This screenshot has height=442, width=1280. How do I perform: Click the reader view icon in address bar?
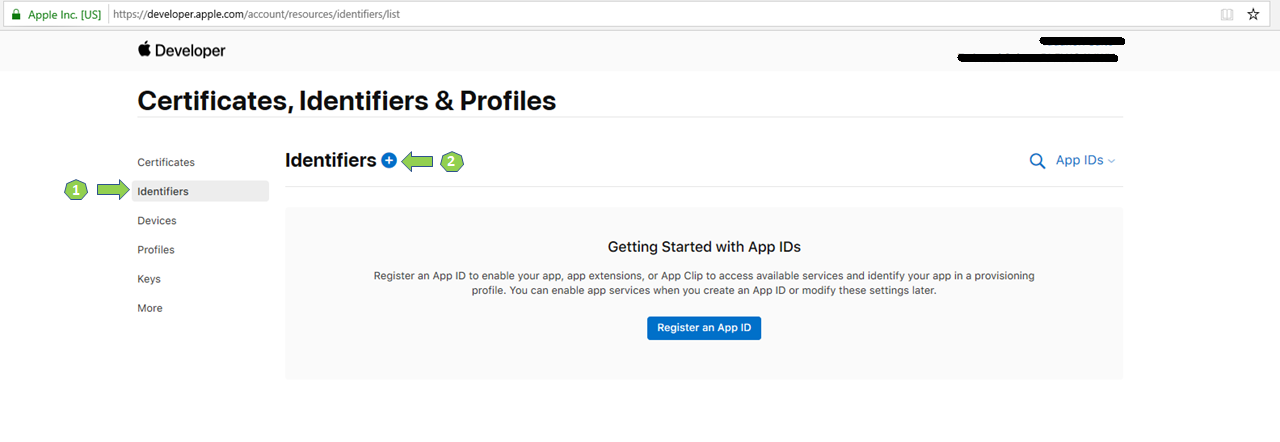pyautogui.click(x=1227, y=15)
